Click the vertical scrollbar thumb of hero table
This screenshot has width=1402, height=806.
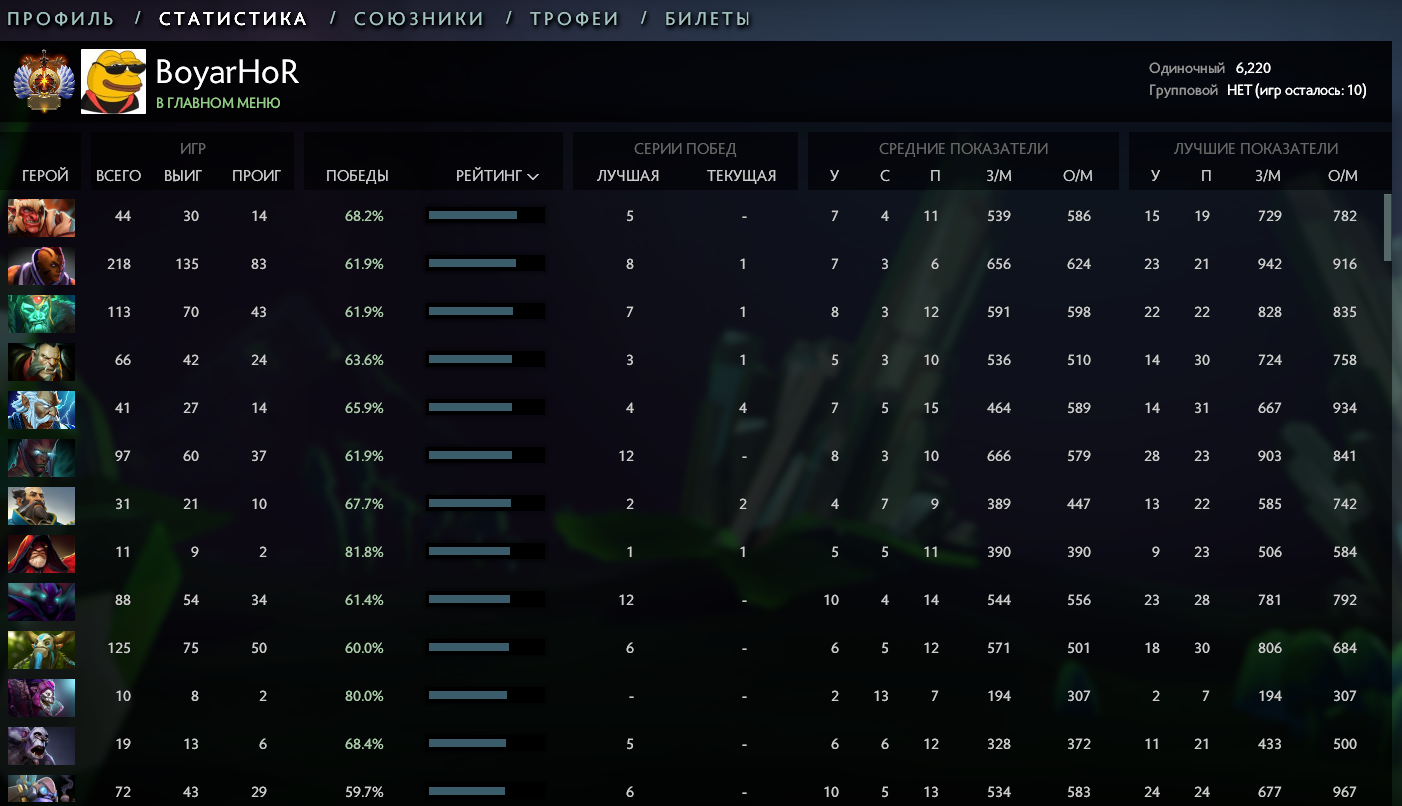tap(1387, 227)
